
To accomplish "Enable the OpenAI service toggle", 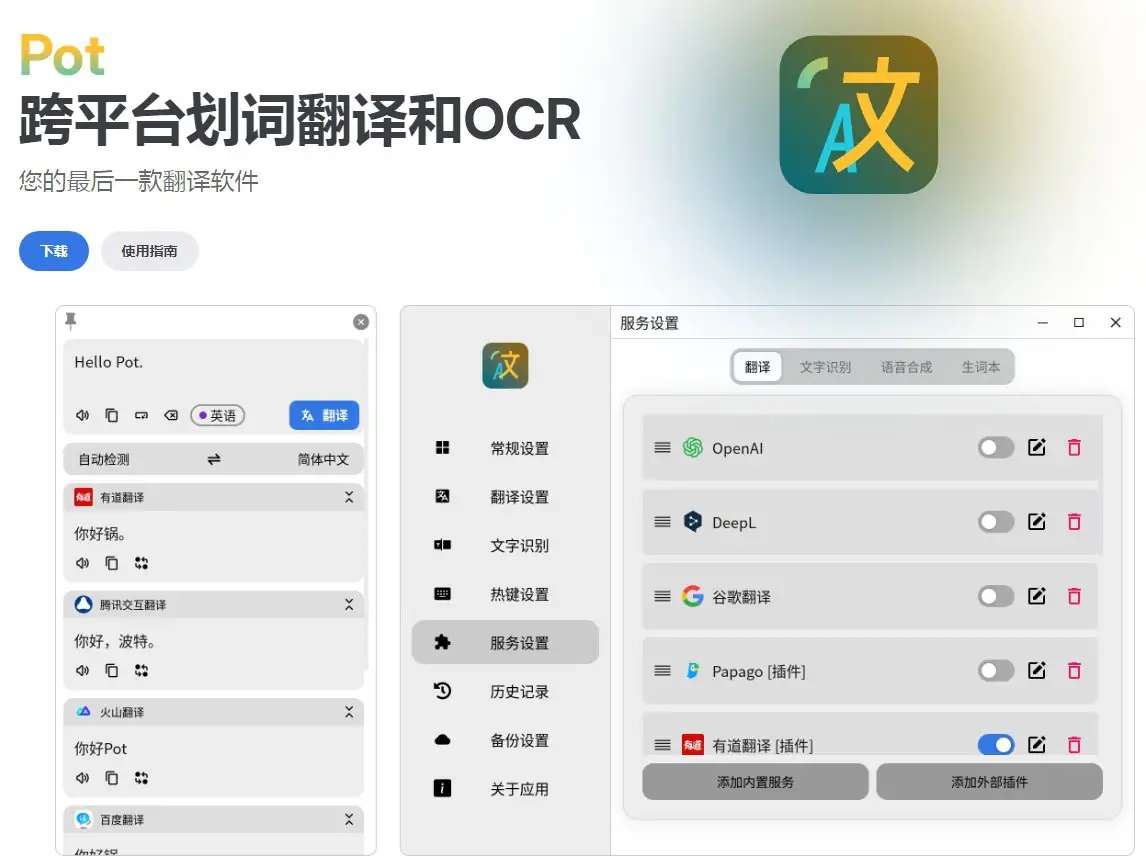I will 996,447.
